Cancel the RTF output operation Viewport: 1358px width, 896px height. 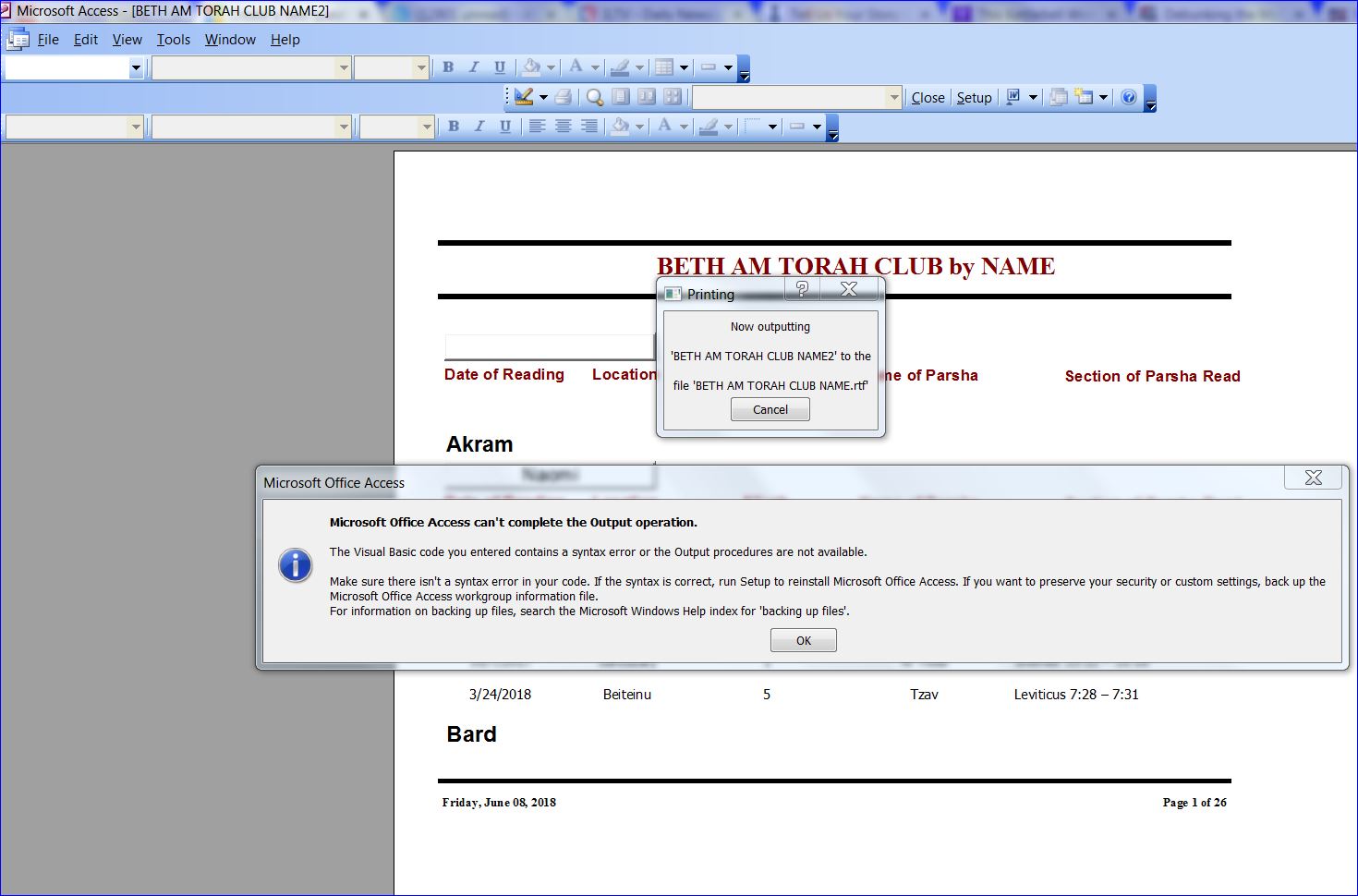tap(770, 409)
